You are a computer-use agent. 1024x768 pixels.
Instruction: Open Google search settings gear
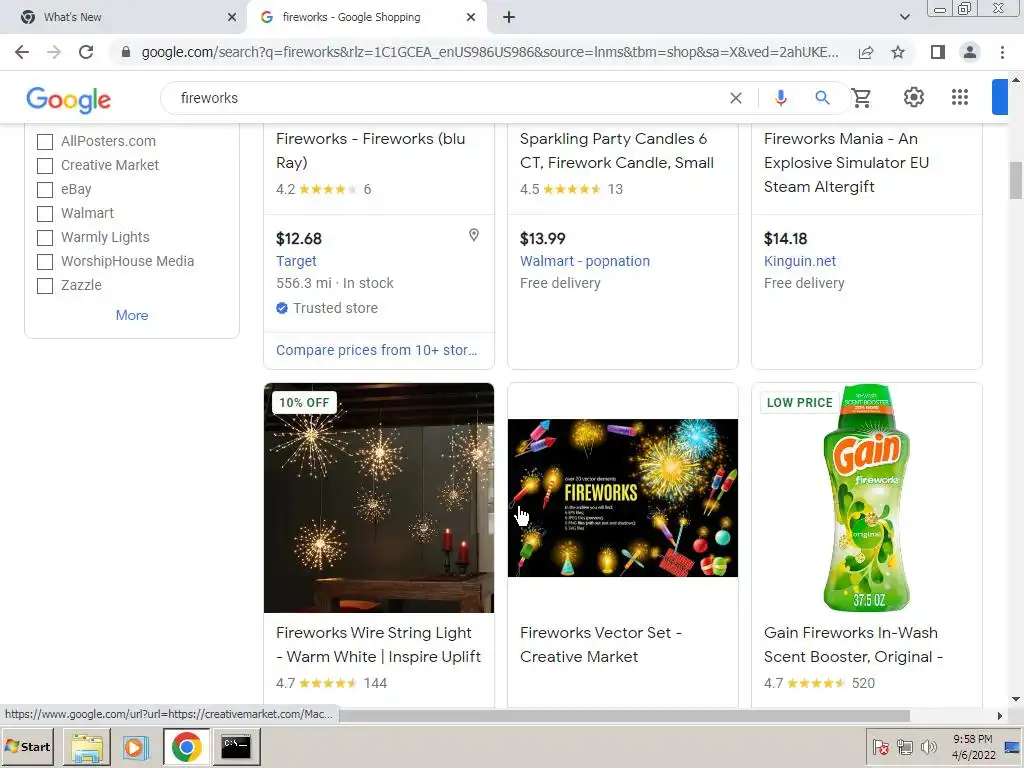[914, 97]
